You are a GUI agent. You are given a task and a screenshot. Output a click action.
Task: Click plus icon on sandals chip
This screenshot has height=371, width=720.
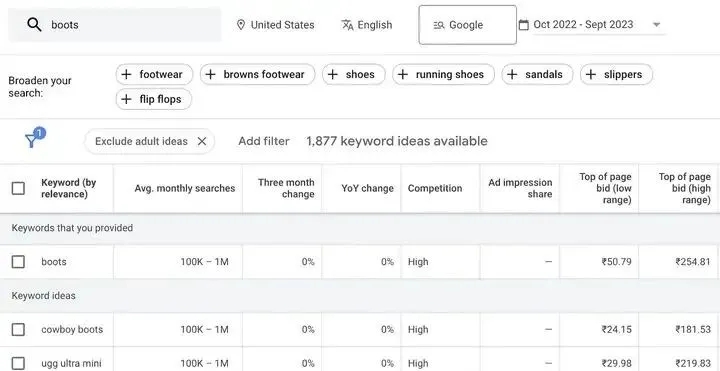click(512, 74)
